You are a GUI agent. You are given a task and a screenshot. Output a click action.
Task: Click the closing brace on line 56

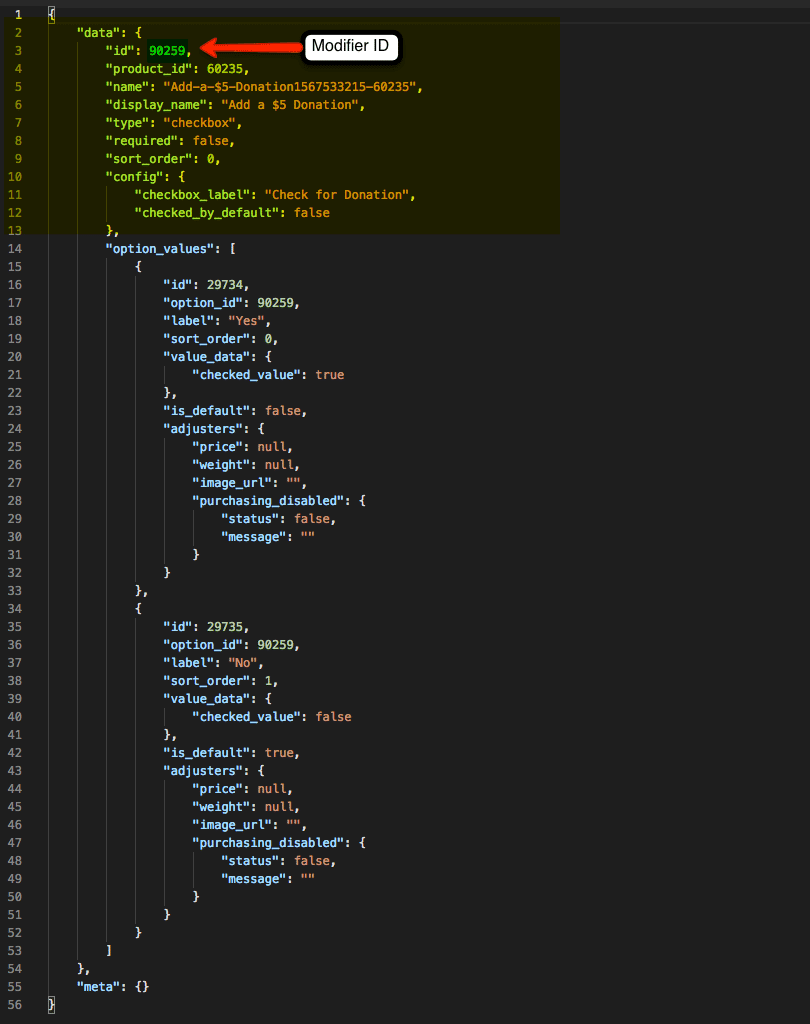click(52, 1004)
